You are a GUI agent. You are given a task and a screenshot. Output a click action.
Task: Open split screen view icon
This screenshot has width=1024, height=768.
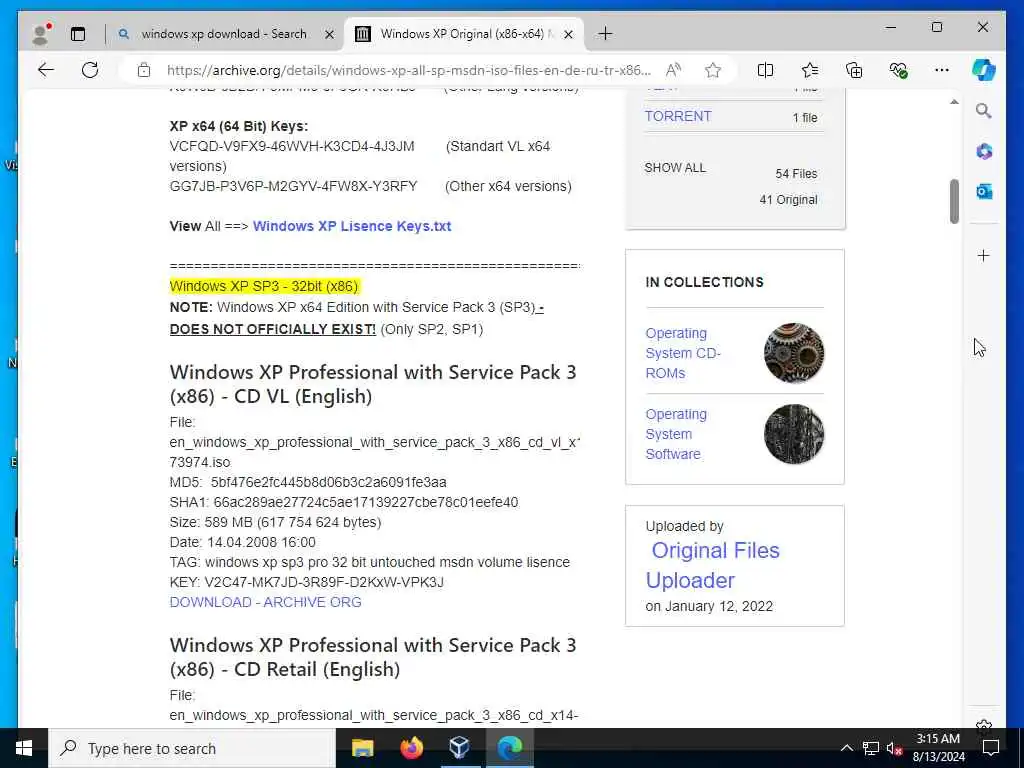click(x=765, y=70)
